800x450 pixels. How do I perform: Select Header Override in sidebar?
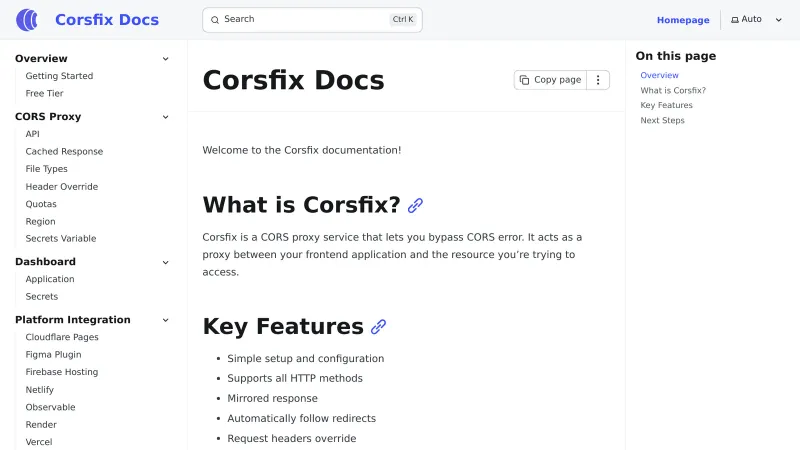point(61,187)
